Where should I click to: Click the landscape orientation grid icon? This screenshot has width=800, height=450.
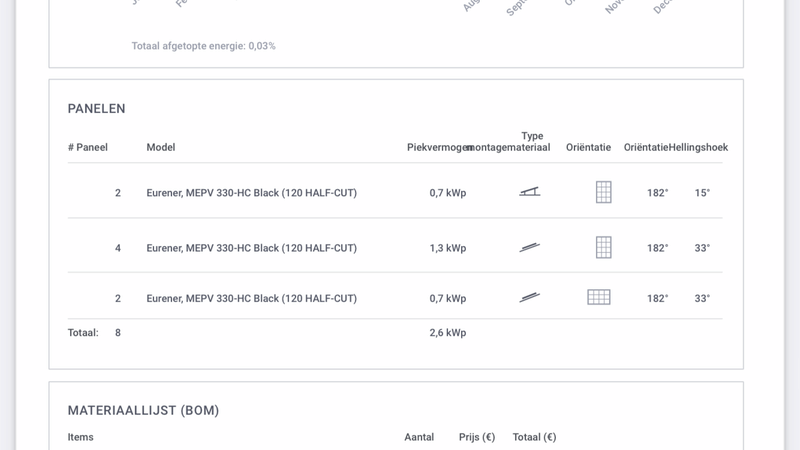click(599, 297)
